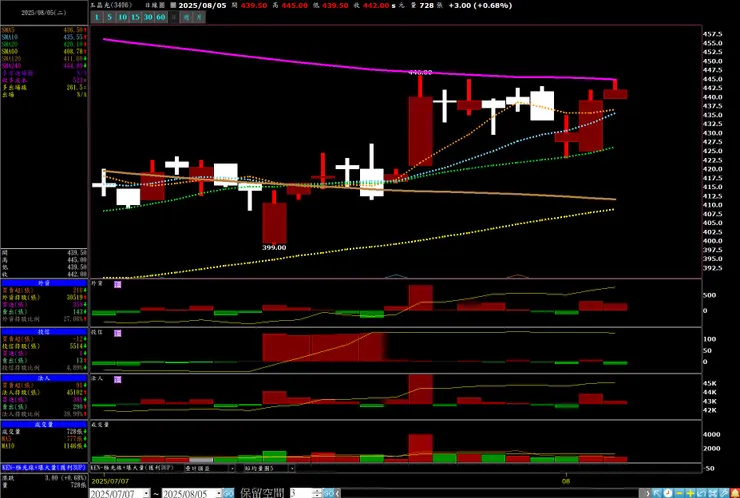Viewport: 740px width, 498px height.
Task: Click the SMA60 legend row
Action: tap(44, 51)
